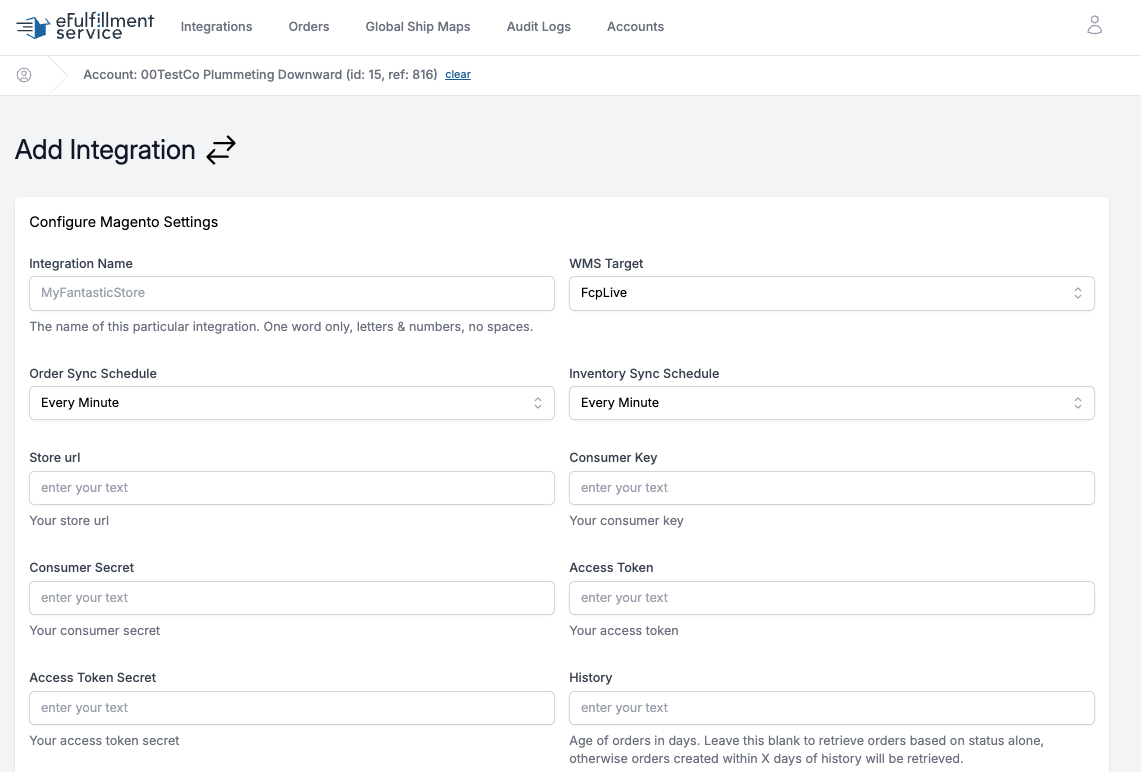The image size is (1141, 772).
Task: Click into the Consumer Key field
Action: [832, 488]
